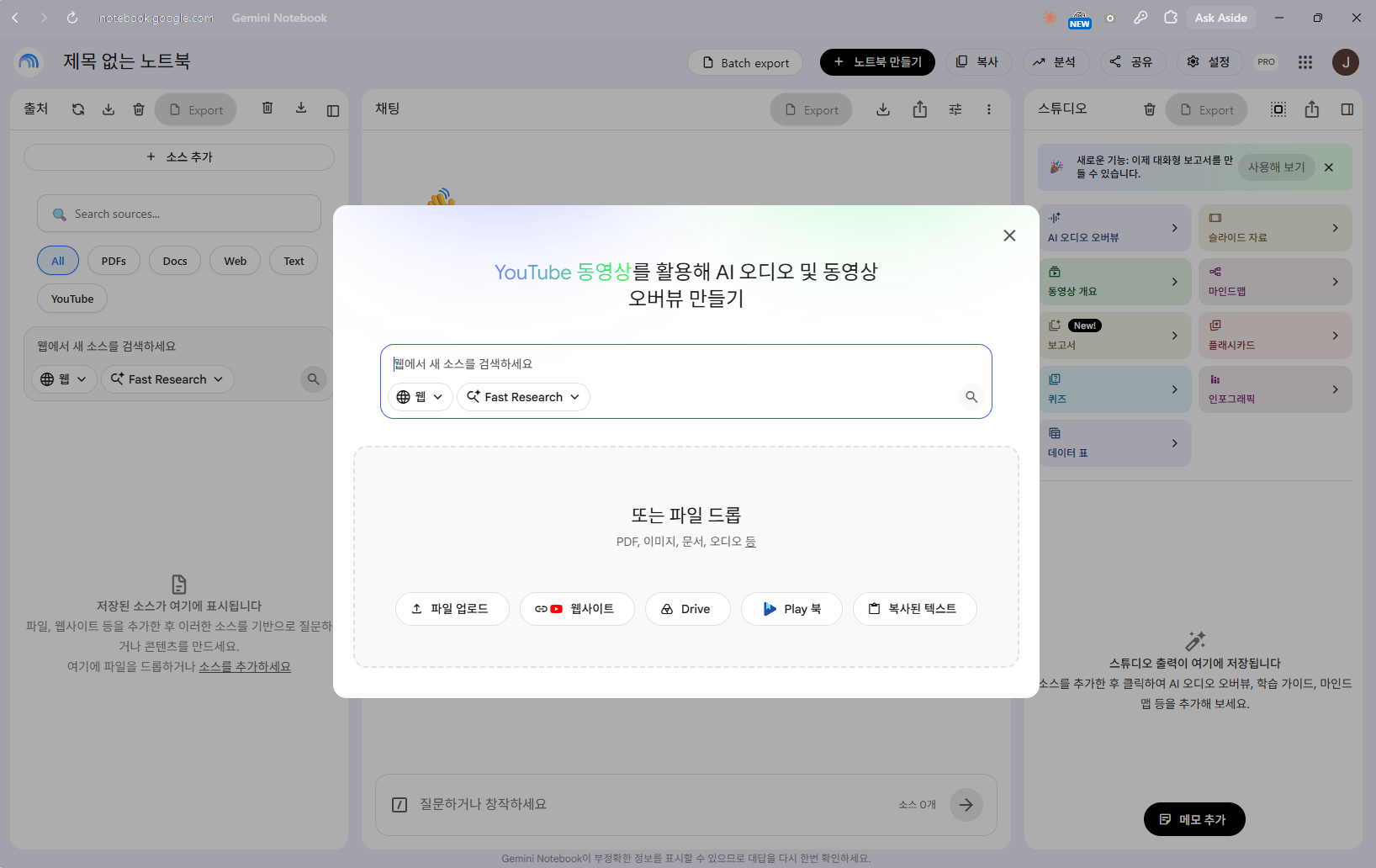
Task: Open the 데이터 표 studio card
Action: pyautogui.click(x=1115, y=443)
